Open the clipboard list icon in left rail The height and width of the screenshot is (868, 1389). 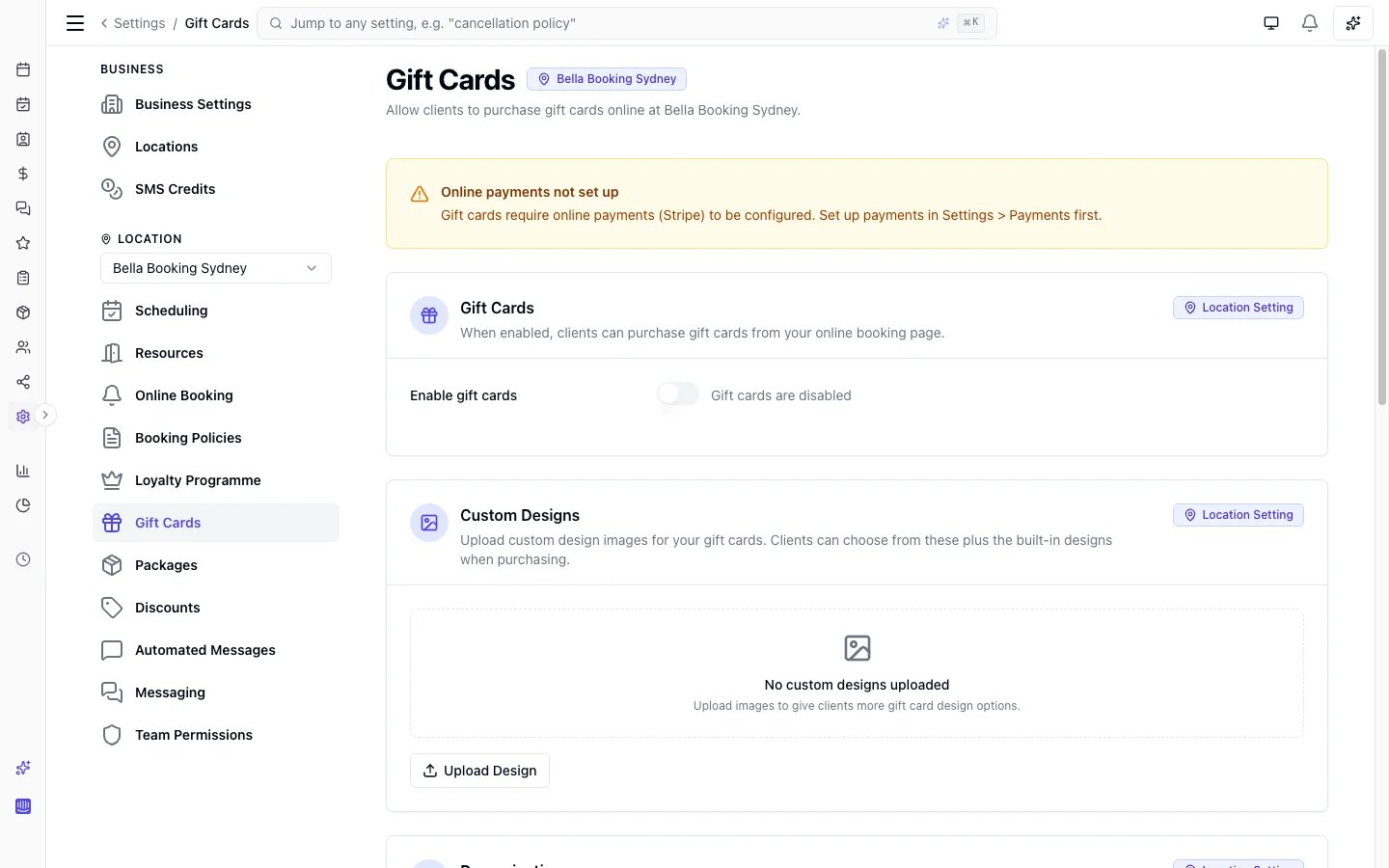point(23,278)
